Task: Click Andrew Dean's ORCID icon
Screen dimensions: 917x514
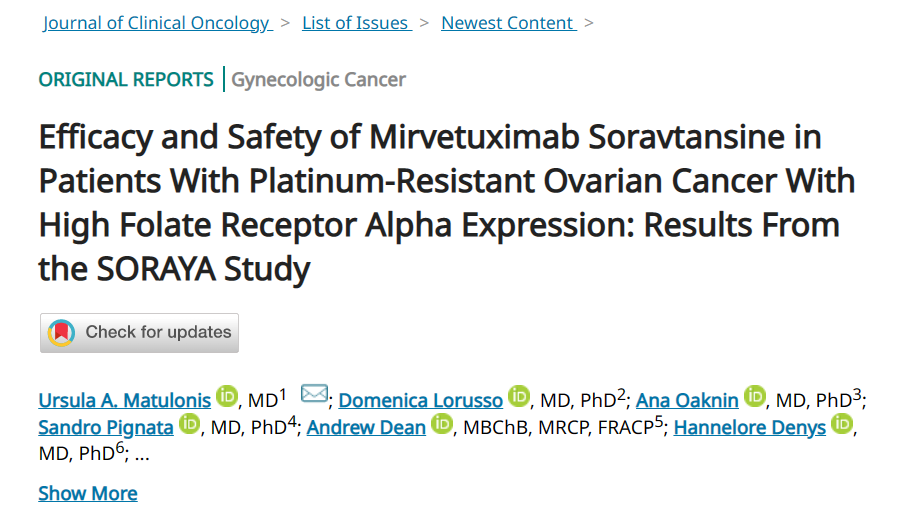Action: click(x=442, y=426)
